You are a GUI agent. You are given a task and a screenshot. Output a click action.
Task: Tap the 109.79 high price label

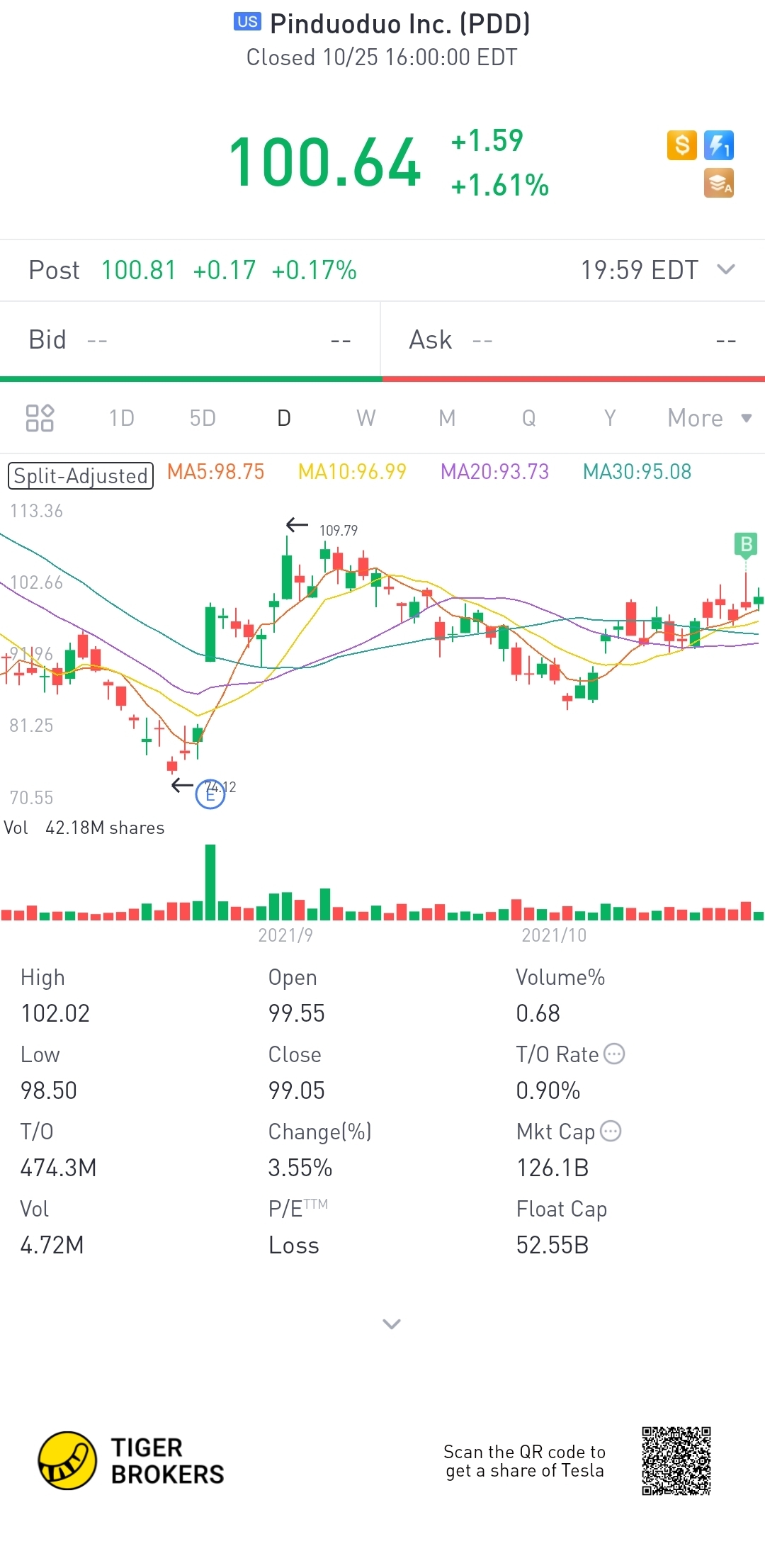339,531
